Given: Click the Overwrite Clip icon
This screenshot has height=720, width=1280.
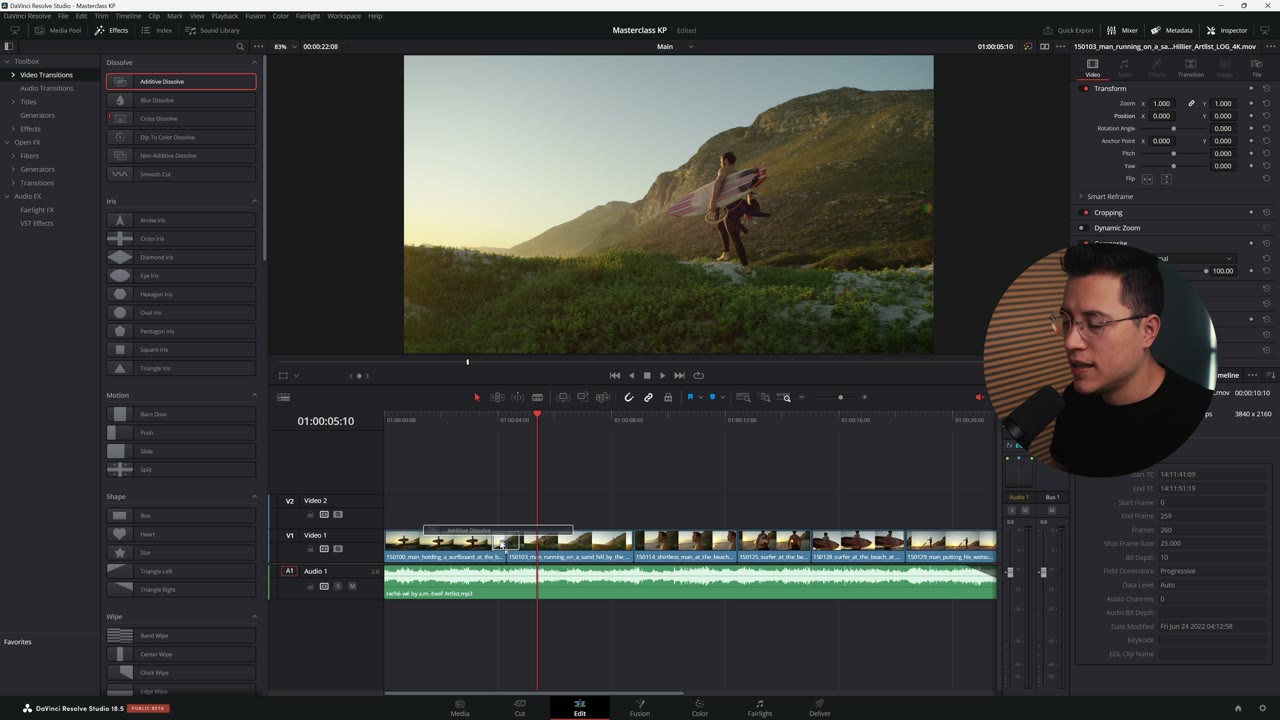Looking at the screenshot, I should point(583,397).
